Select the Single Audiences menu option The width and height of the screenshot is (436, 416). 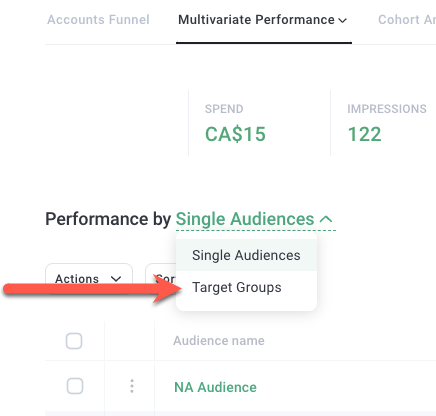[x=246, y=255]
